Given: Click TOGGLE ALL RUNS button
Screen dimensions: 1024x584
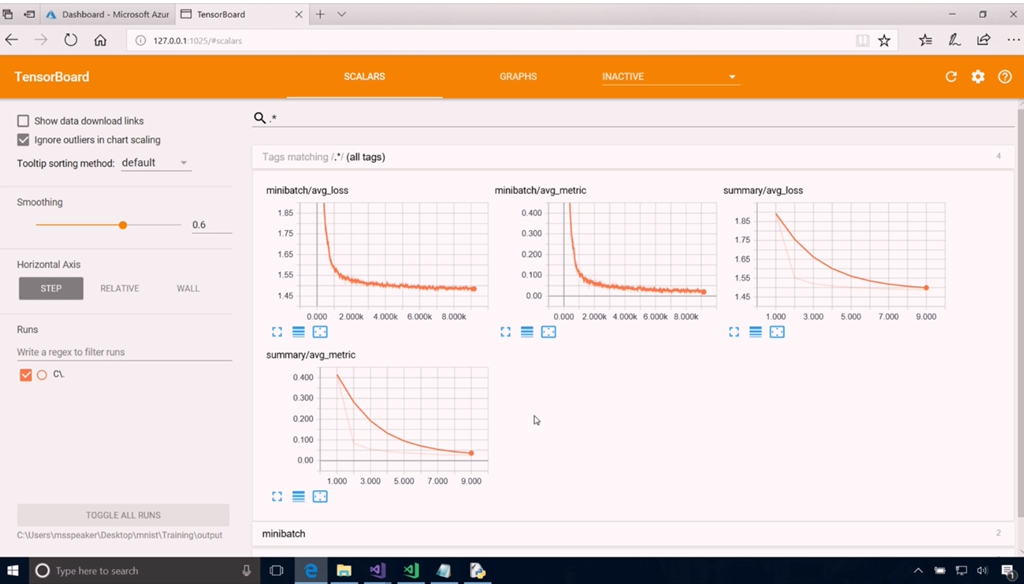Looking at the screenshot, I should pyautogui.click(x=123, y=515).
